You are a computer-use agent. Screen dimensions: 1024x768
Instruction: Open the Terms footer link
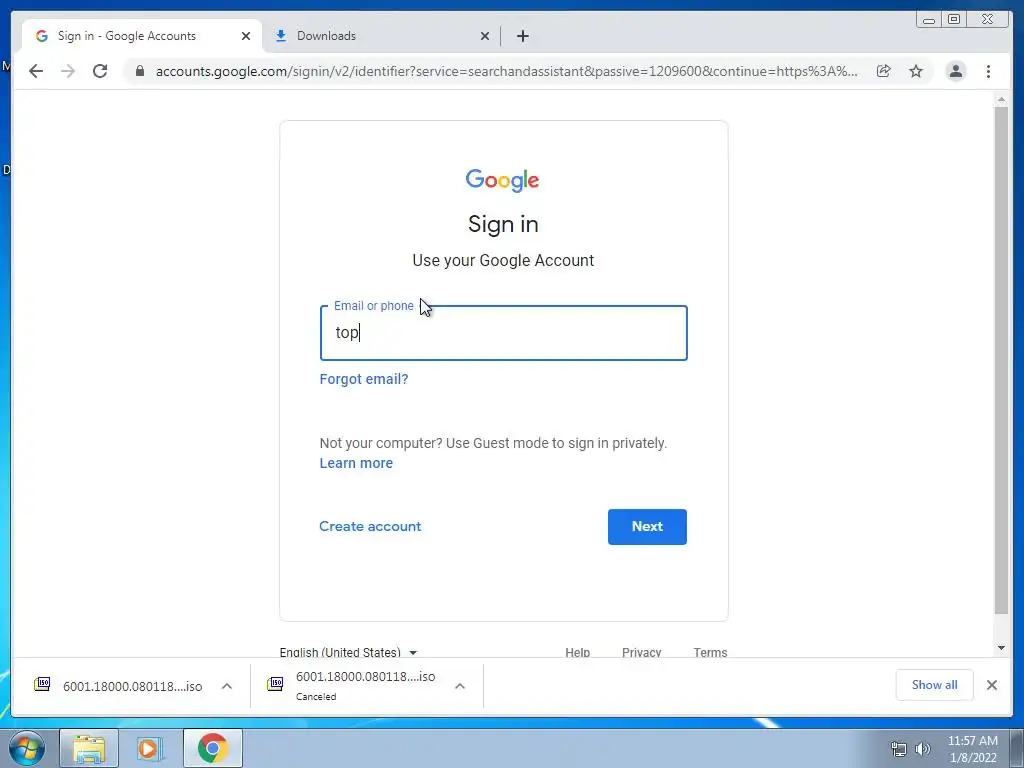point(710,652)
